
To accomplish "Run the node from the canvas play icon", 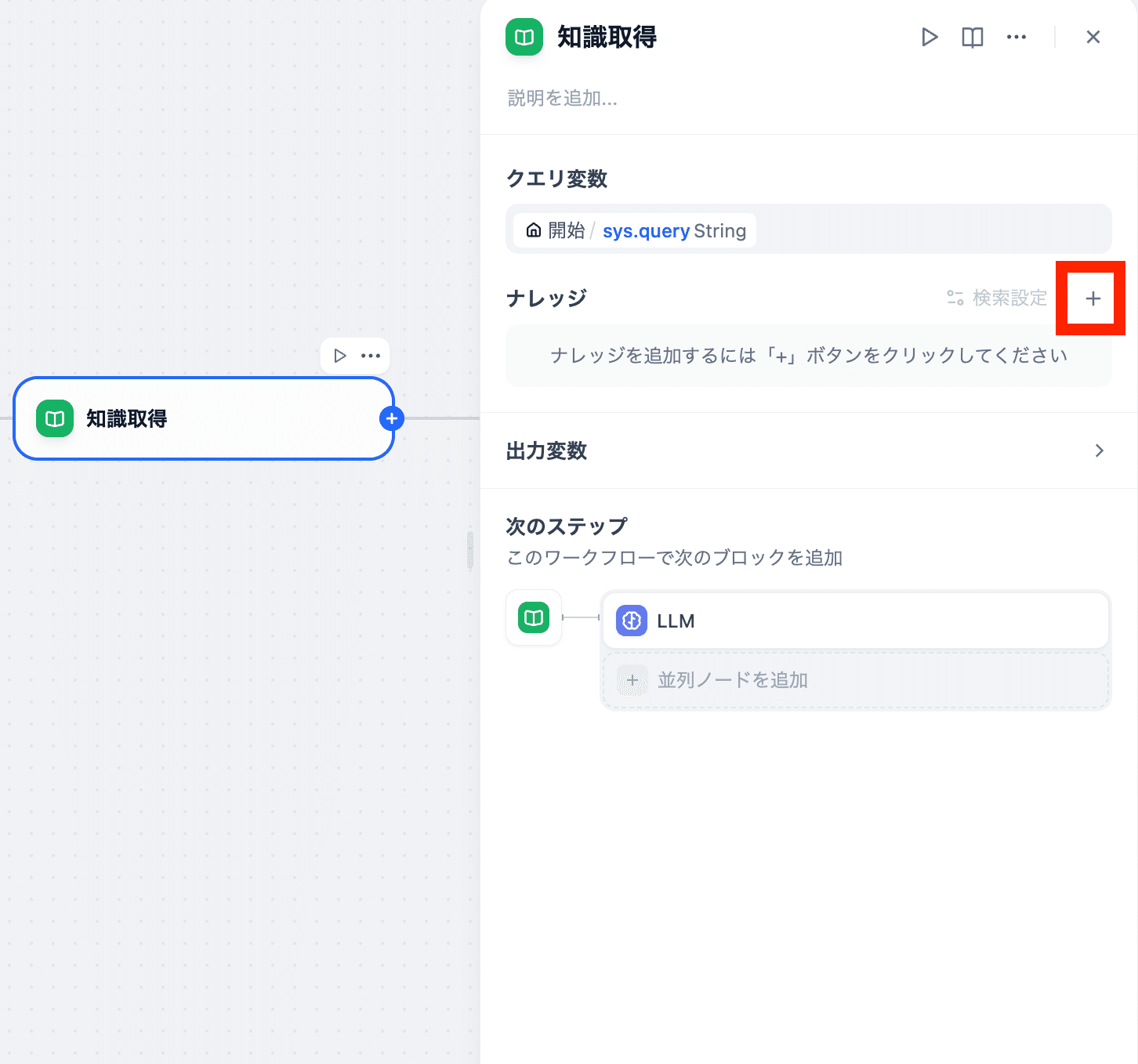I will click(340, 356).
